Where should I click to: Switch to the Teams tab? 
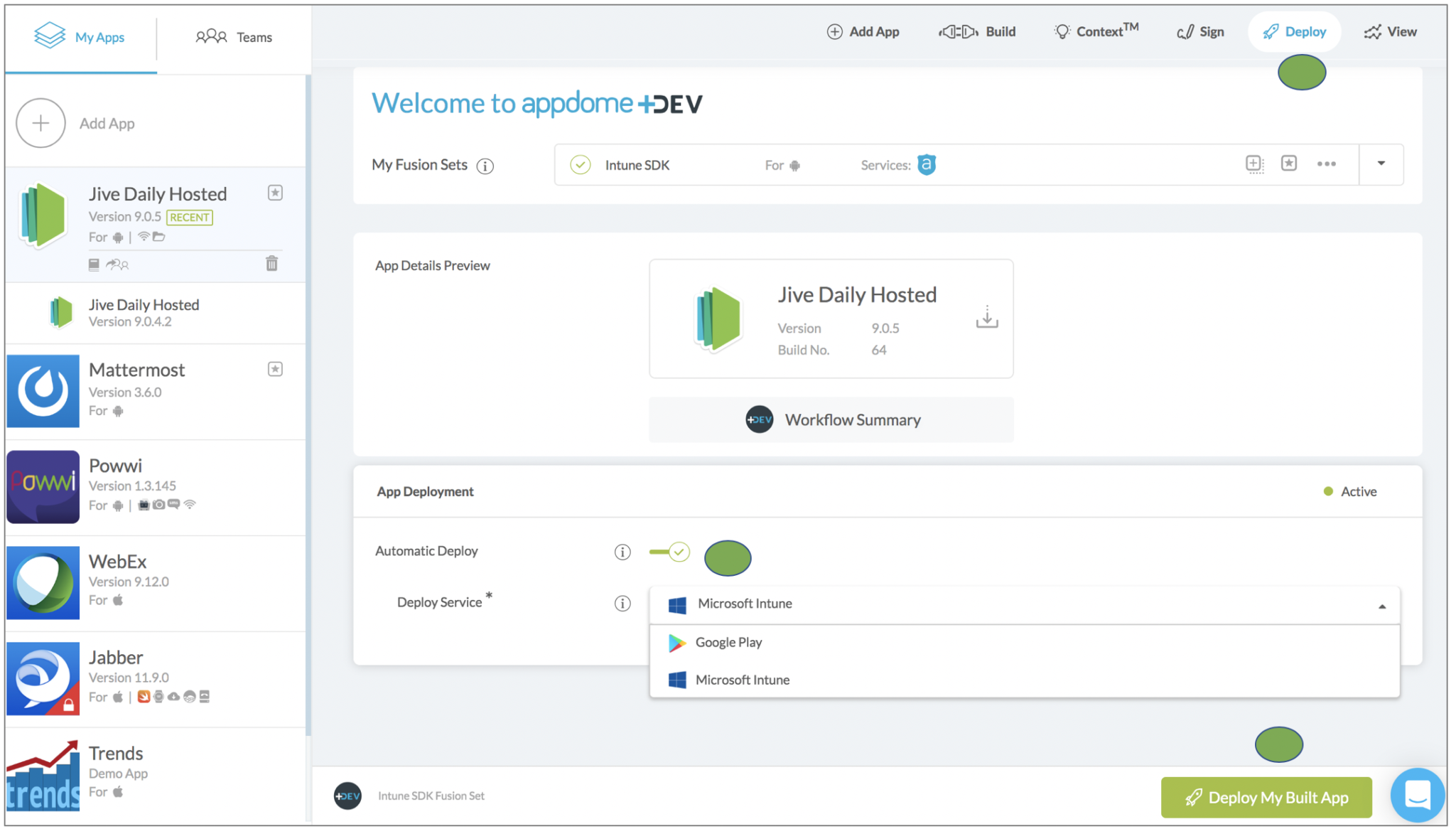234,36
